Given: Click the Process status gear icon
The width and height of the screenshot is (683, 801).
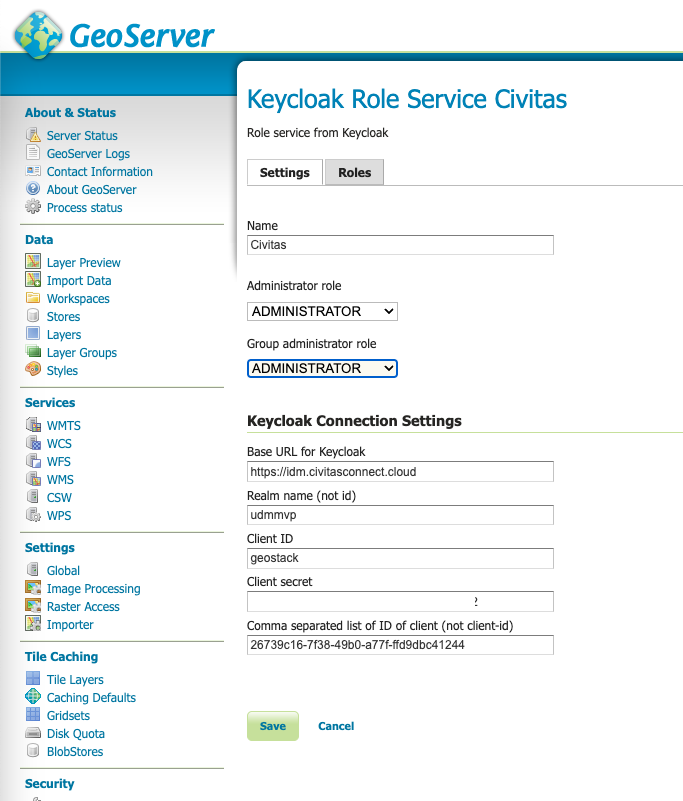Looking at the screenshot, I should [x=33, y=207].
